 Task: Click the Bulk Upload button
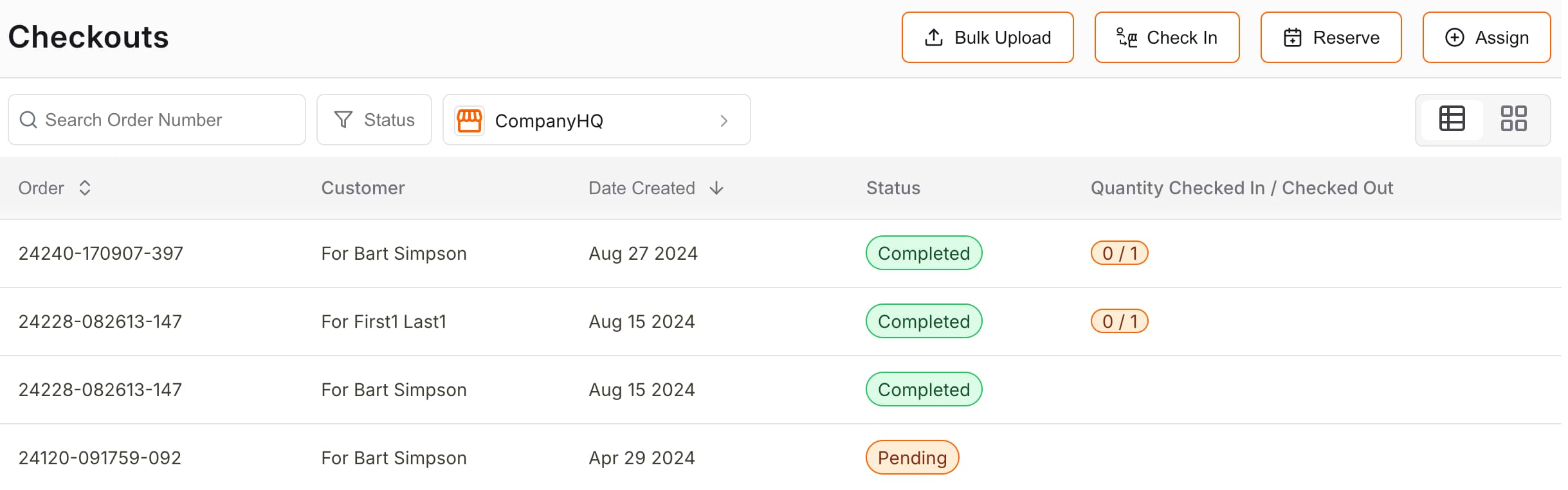pos(987,37)
